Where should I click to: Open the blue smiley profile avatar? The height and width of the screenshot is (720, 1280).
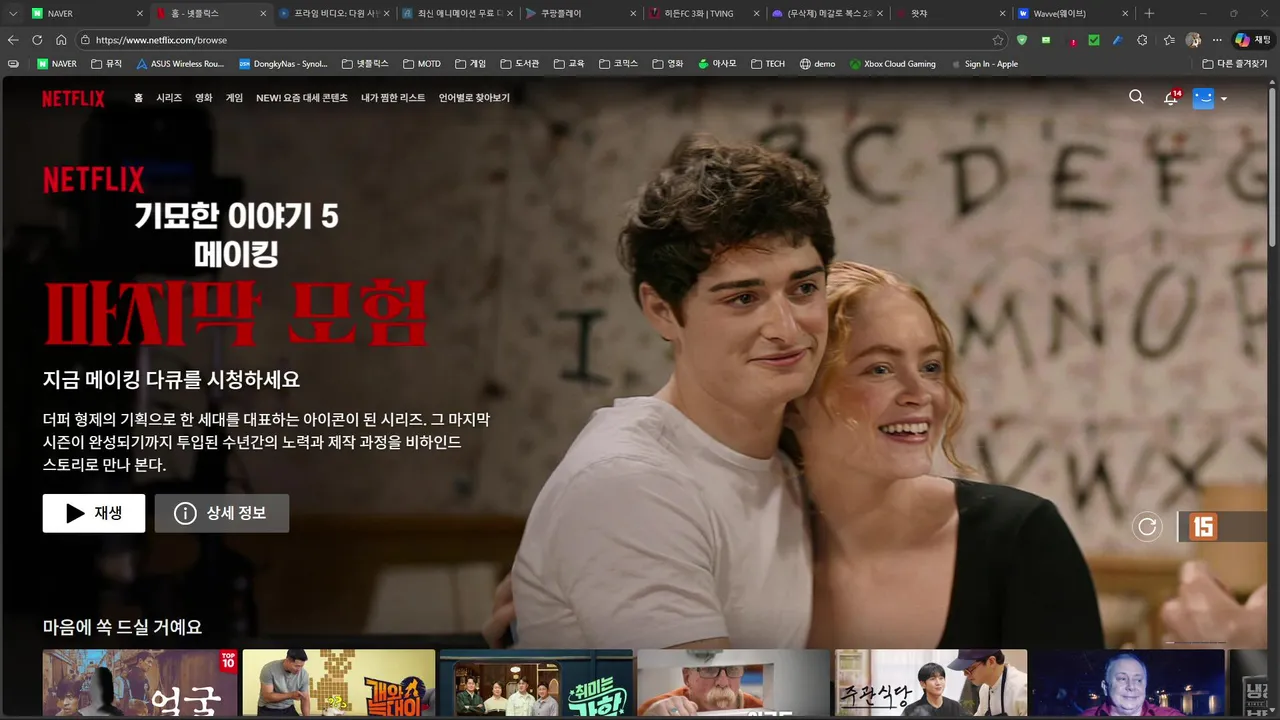click(1203, 98)
